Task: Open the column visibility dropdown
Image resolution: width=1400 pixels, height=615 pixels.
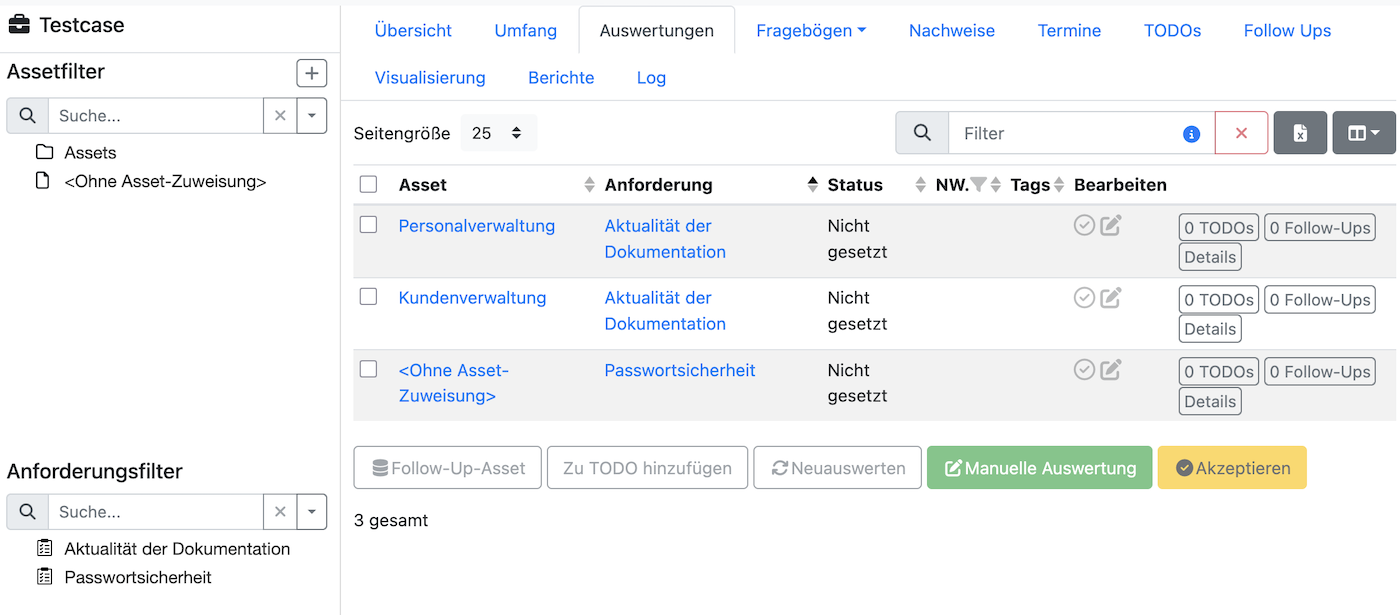Action: tap(1364, 132)
